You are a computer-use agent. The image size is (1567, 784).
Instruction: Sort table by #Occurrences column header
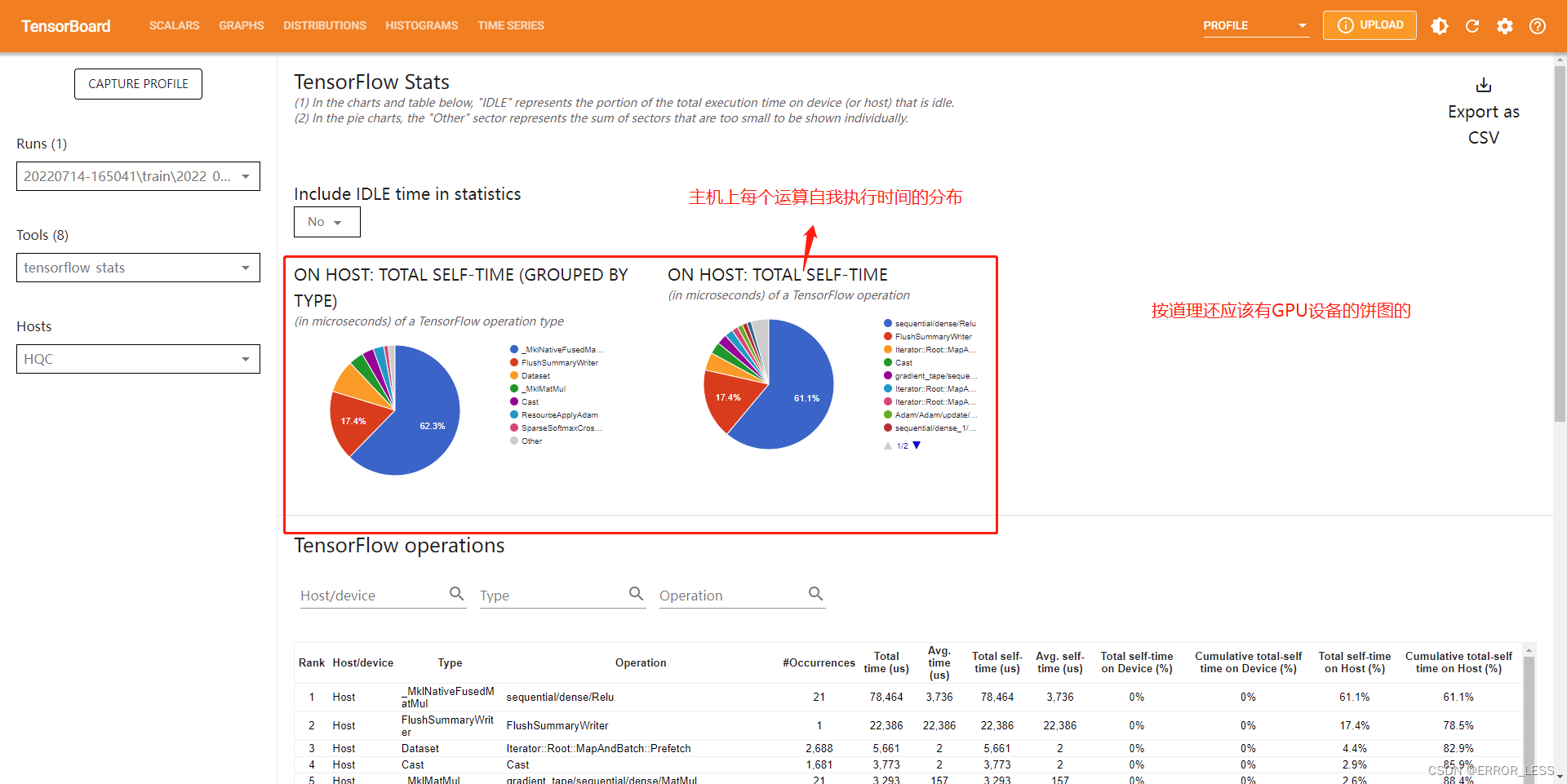(819, 663)
